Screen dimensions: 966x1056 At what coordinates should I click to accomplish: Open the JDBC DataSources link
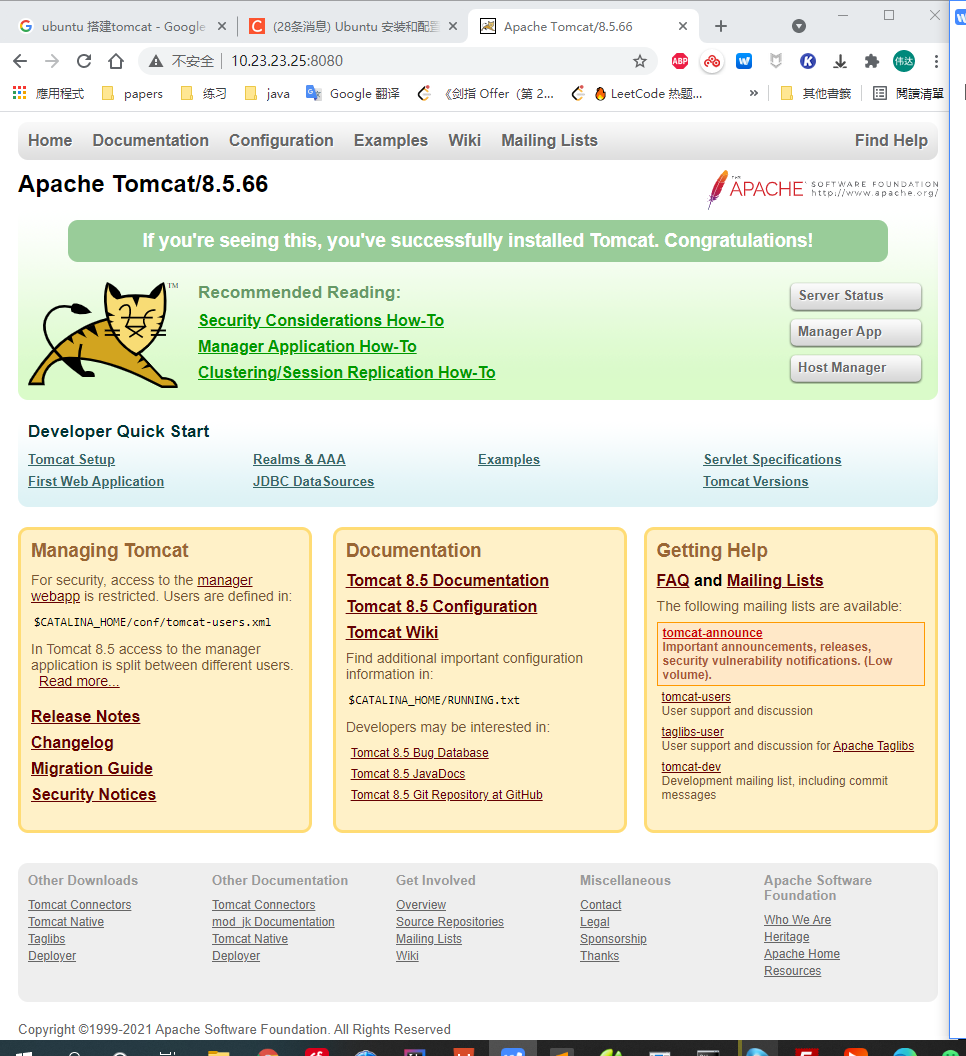pyautogui.click(x=313, y=482)
